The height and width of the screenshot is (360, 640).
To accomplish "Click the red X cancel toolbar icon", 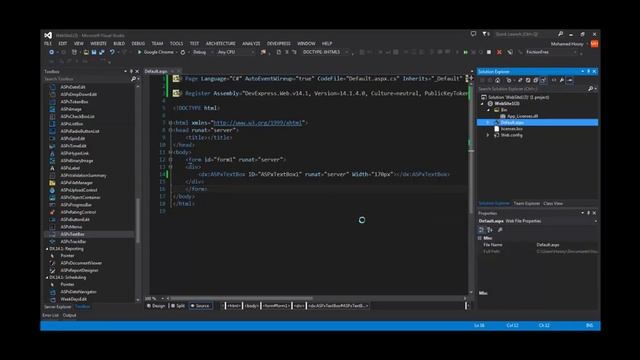I will (499, 52).
